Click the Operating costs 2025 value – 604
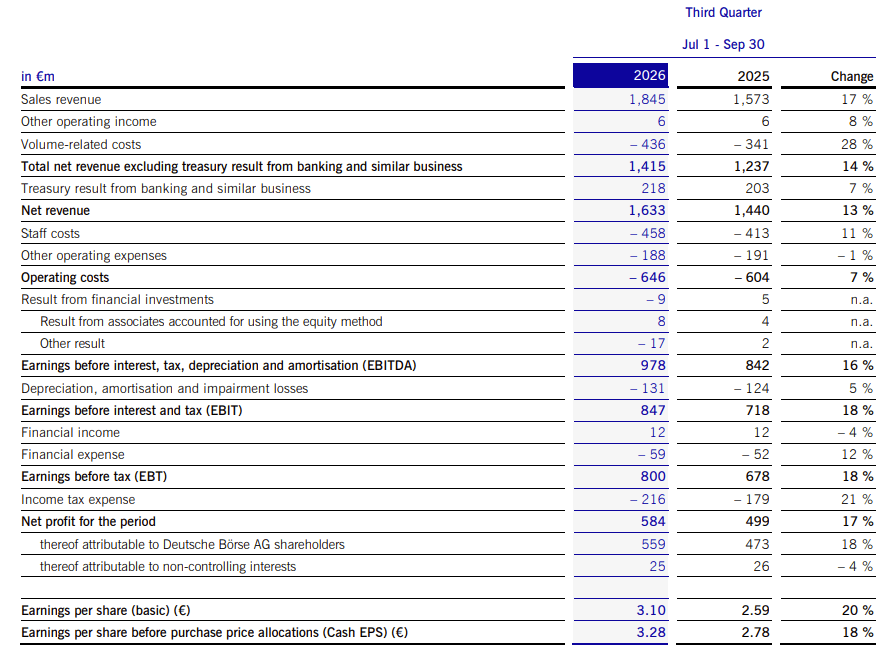The height and width of the screenshot is (654, 882). point(752,277)
